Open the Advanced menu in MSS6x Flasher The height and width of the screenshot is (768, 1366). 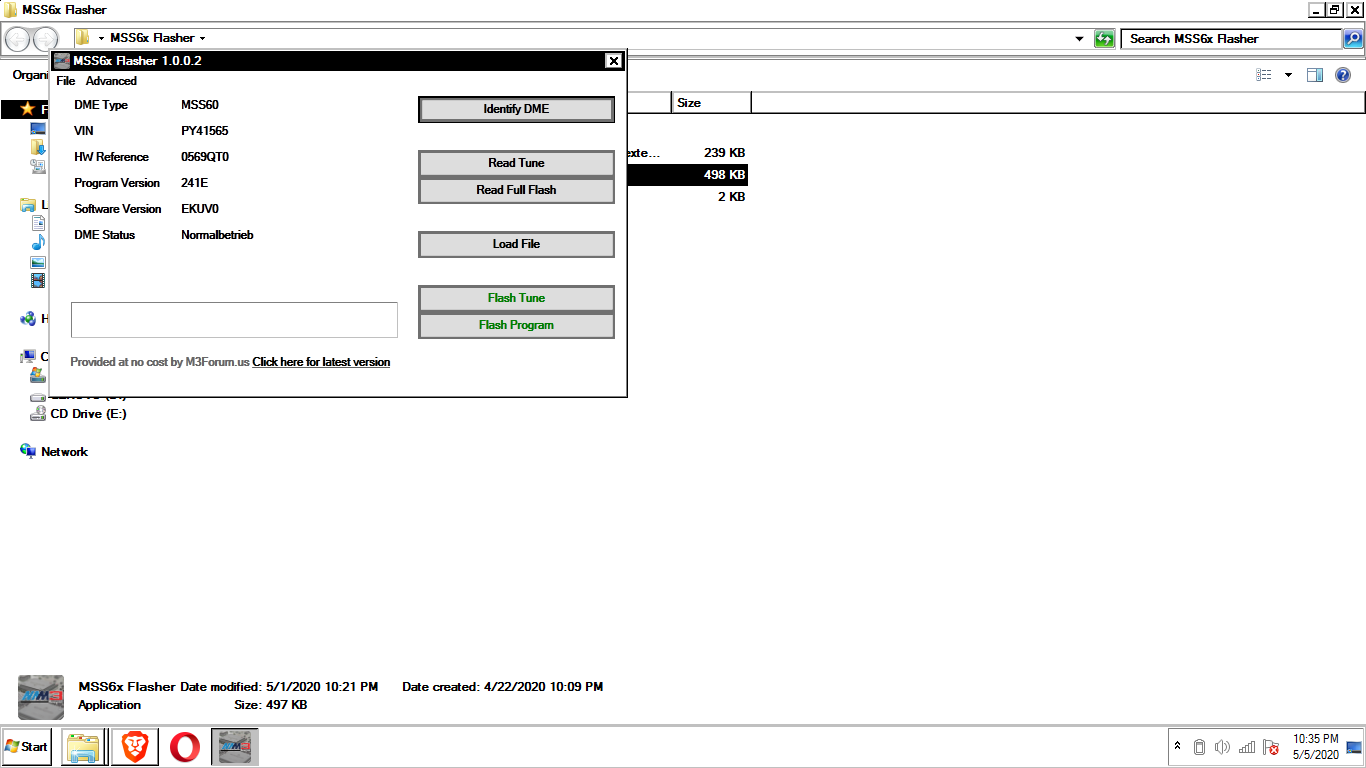111,81
